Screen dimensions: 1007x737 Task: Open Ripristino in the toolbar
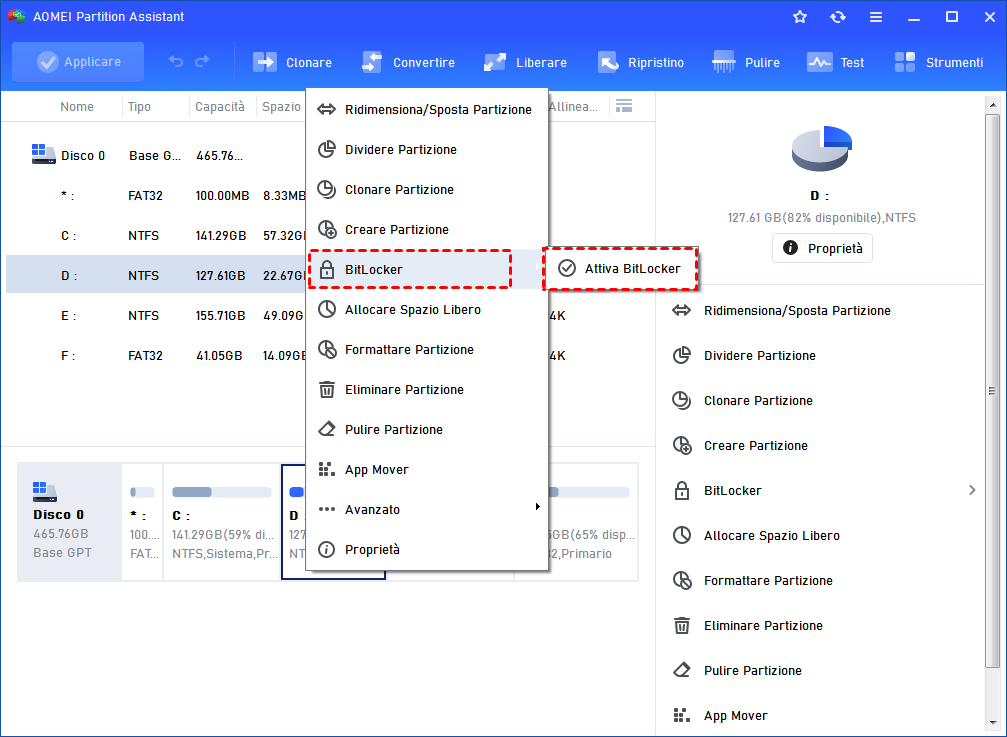(641, 62)
